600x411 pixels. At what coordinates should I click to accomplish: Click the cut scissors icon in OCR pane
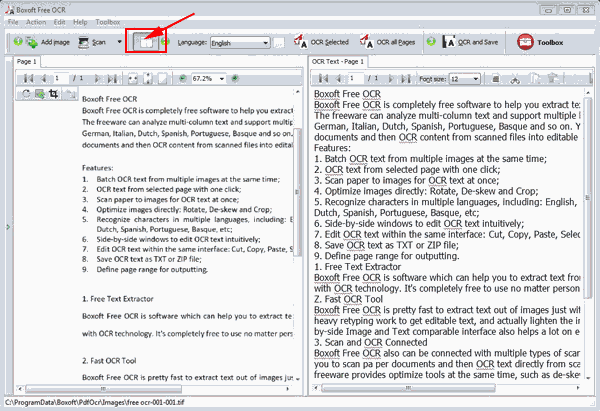515,79
